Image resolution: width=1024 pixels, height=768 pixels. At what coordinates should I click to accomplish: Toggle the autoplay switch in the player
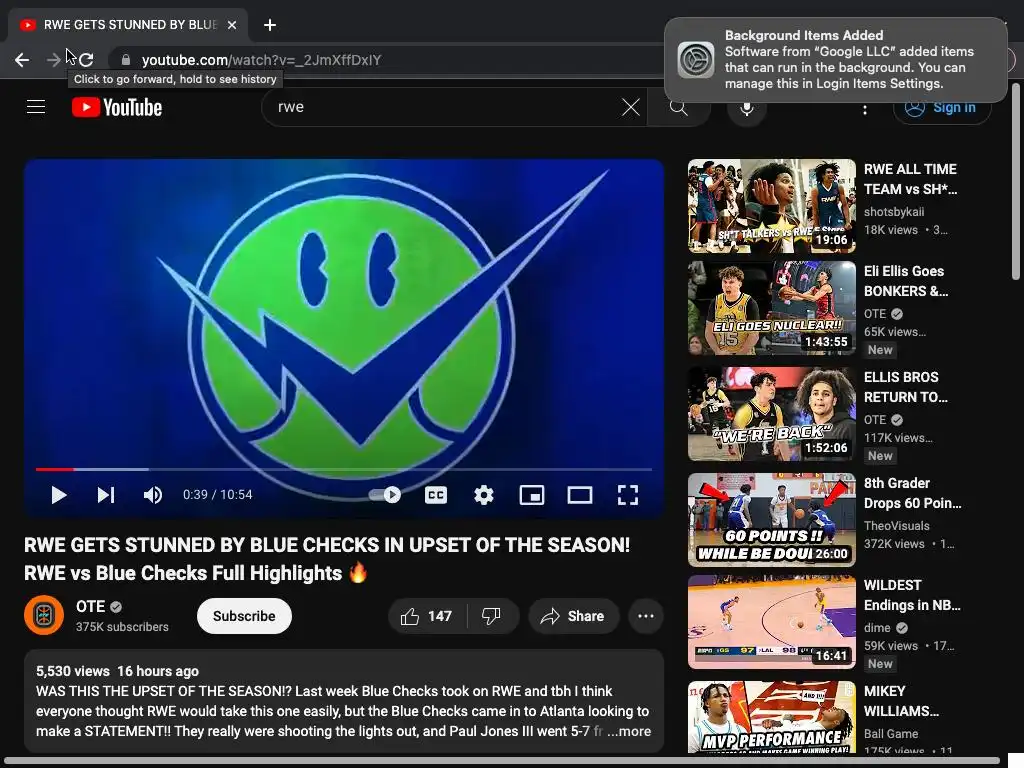[385, 495]
